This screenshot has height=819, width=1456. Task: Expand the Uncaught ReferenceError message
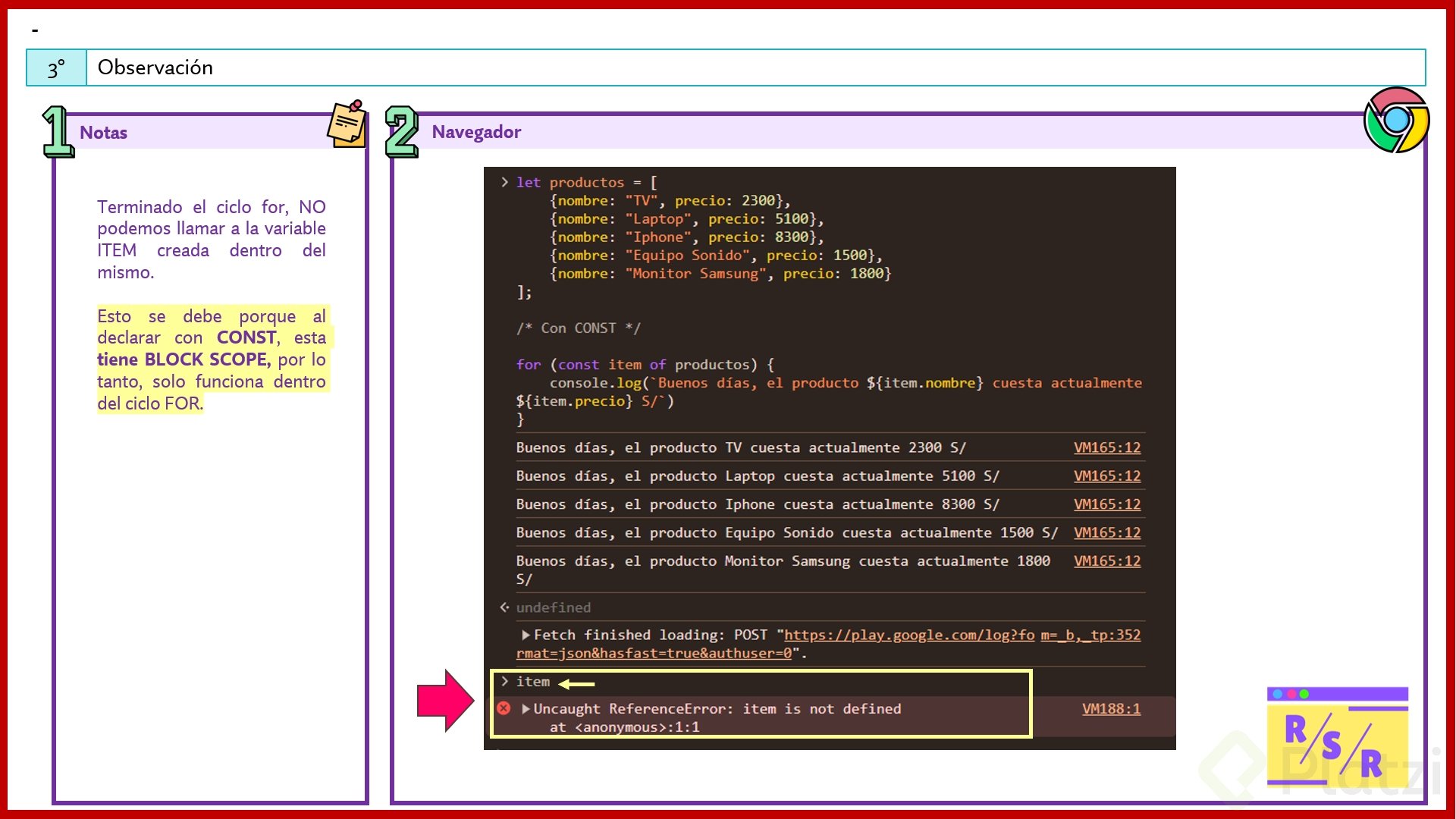tap(526, 708)
